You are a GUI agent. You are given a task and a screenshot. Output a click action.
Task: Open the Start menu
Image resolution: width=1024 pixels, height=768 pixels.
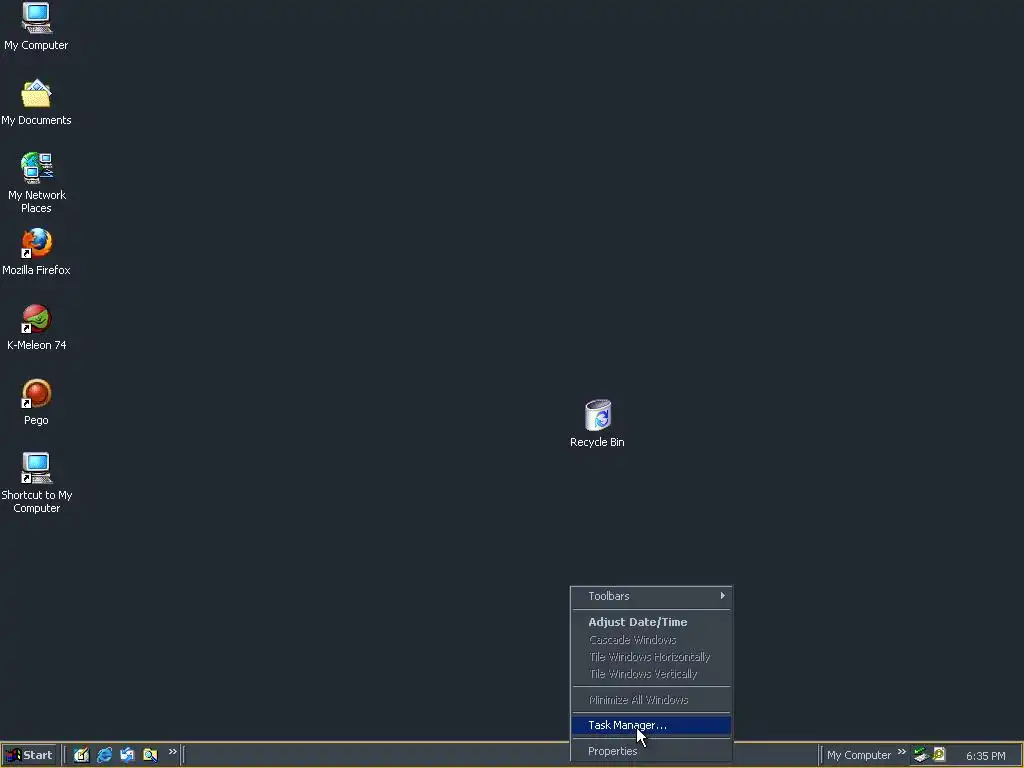(29, 755)
